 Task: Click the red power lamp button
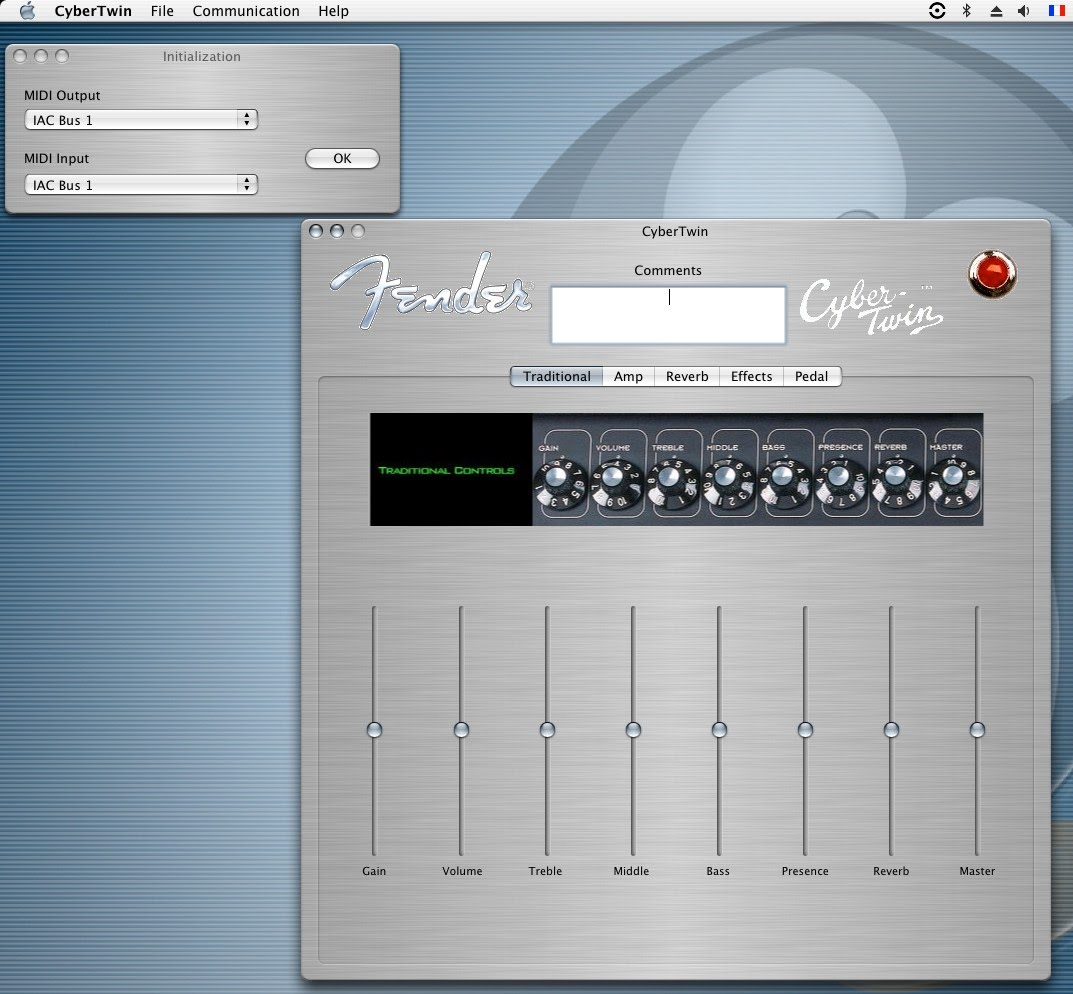tap(992, 274)
